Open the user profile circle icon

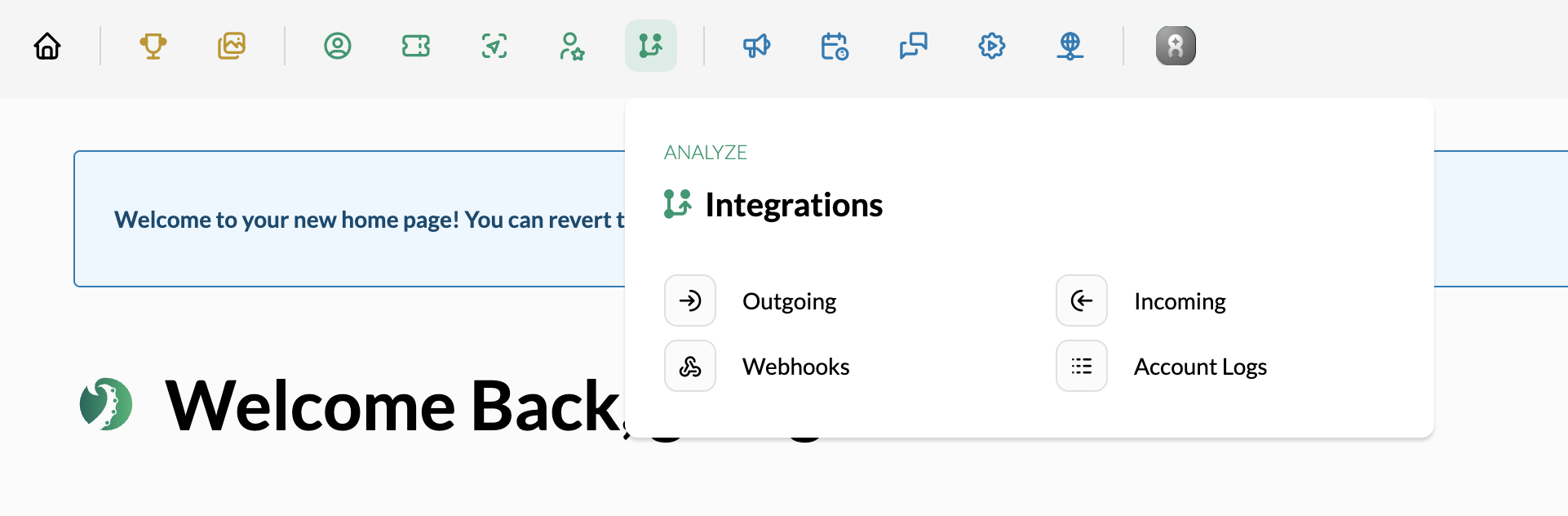click(x=338, y=46)
